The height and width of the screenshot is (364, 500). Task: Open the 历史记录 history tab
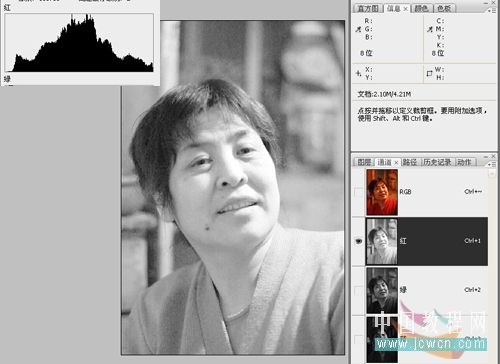tap(437, 162)
